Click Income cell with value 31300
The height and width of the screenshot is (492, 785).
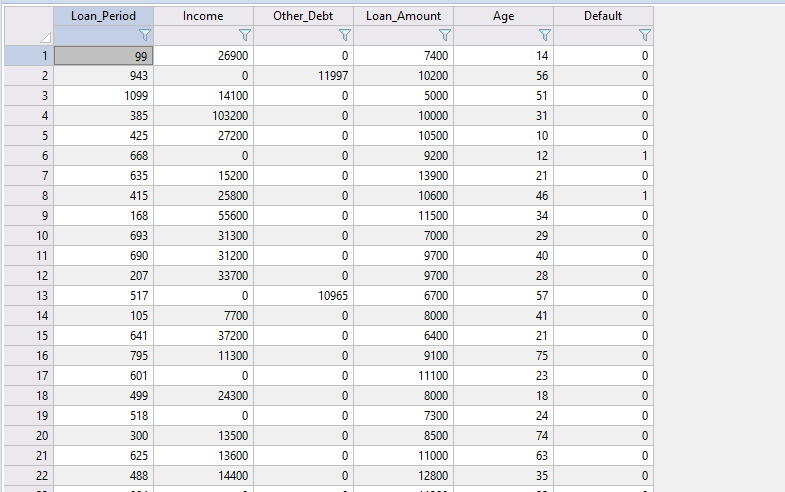(203, 236)
